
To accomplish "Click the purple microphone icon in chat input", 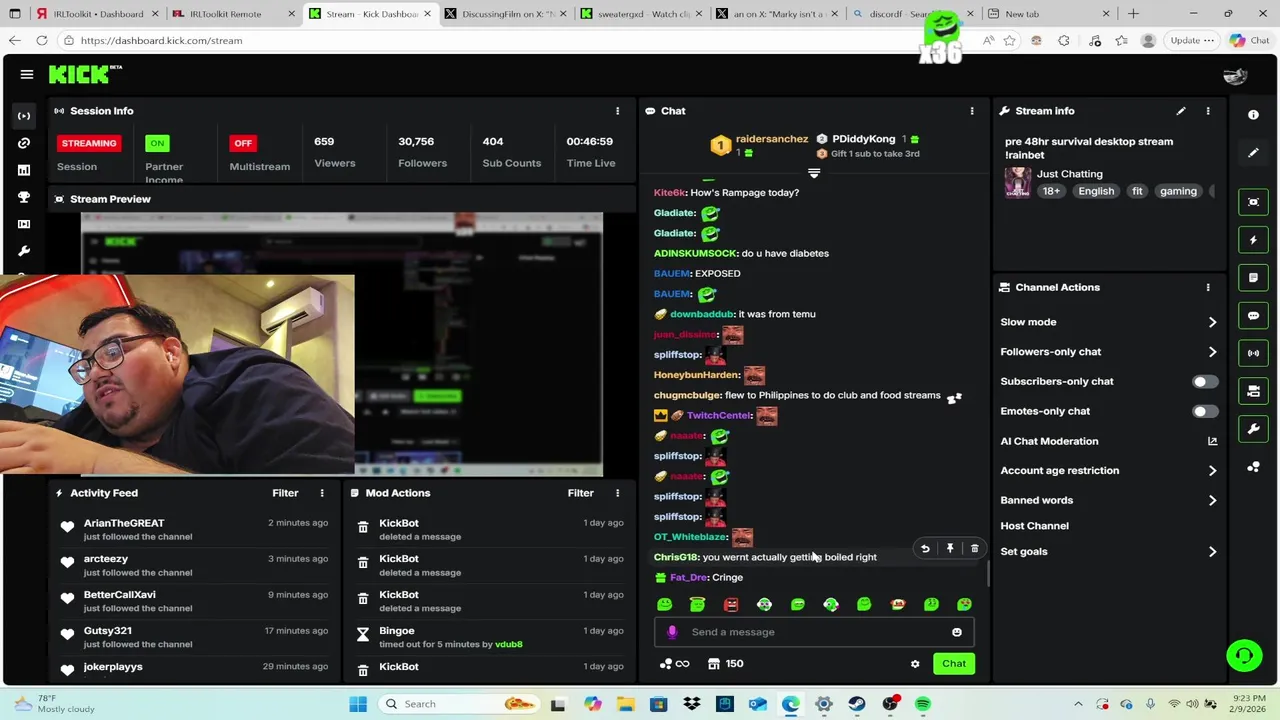I will pos(672,632).
